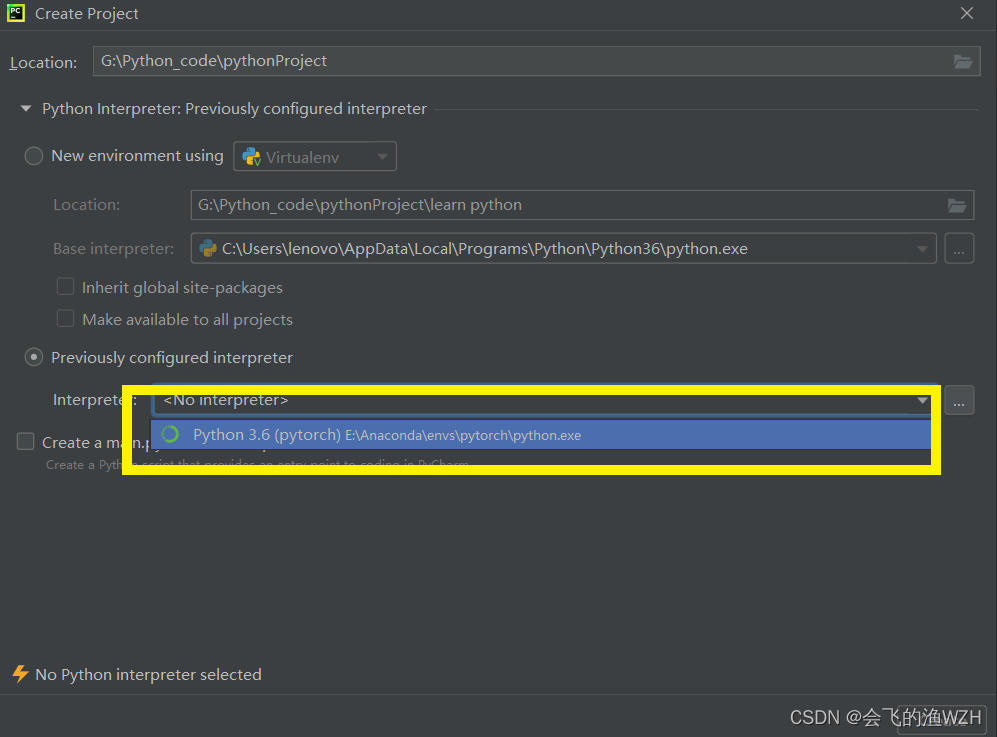The width and height of the screenshot is (997, 737).
Task: Click the 'Python Interpreter: Previously configured interpreter' heading
Action: pyautogui.click(x=234, y=109)
